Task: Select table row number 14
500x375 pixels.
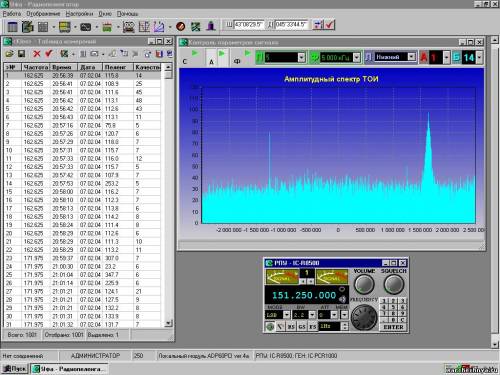Action: [x=82, y=183]
